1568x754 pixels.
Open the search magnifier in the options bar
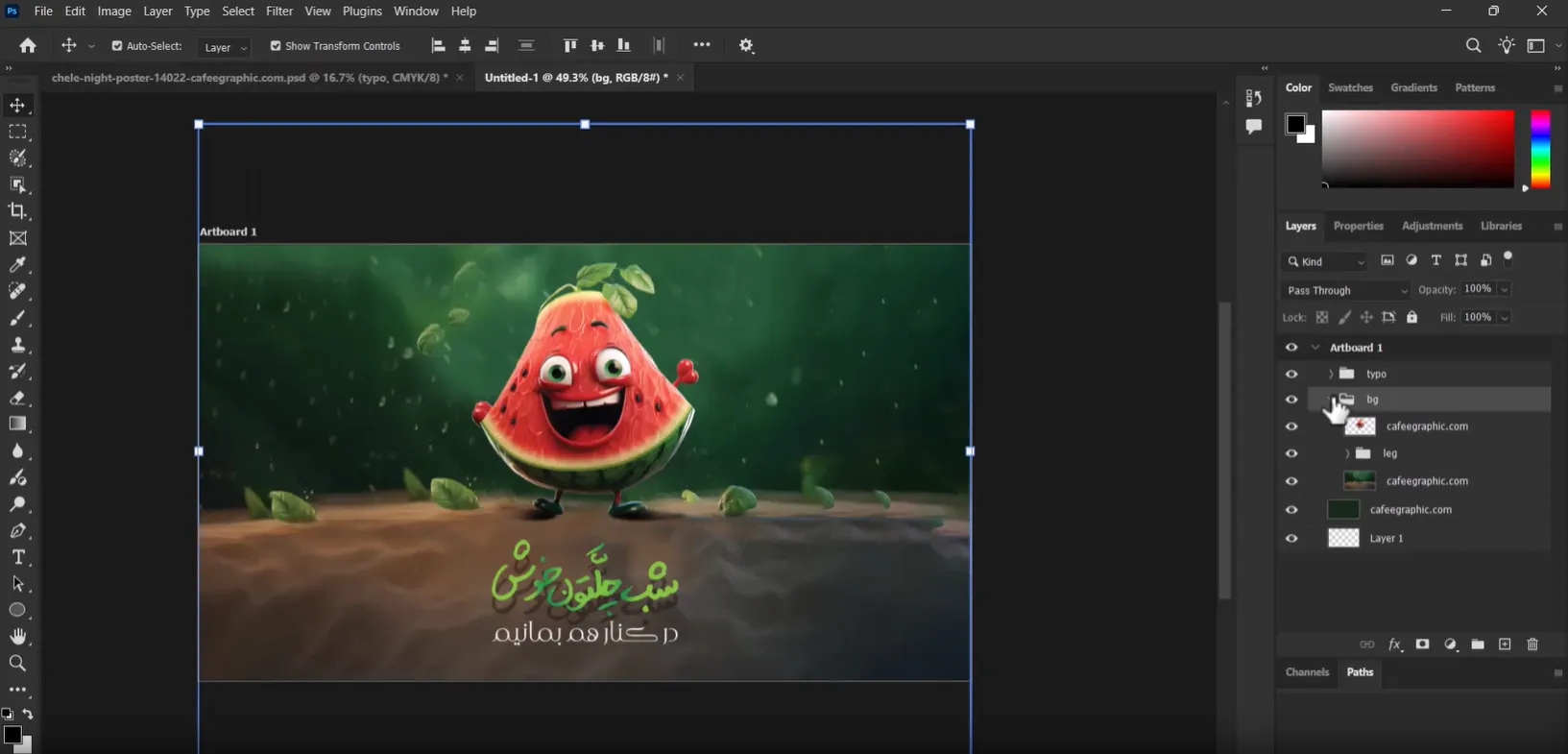[x=1473, y=45]
